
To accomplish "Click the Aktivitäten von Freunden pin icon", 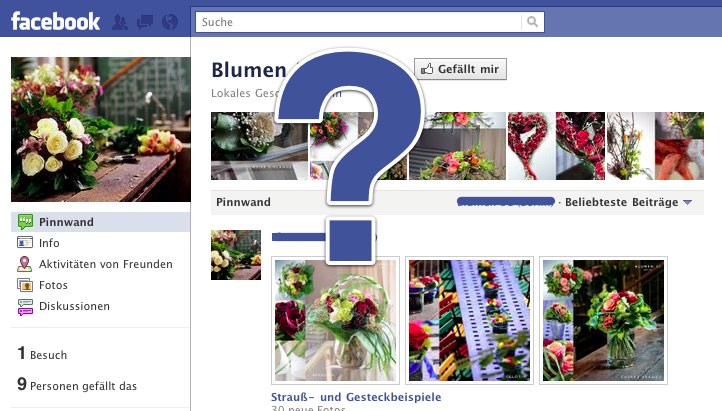I will coord(24,264).
